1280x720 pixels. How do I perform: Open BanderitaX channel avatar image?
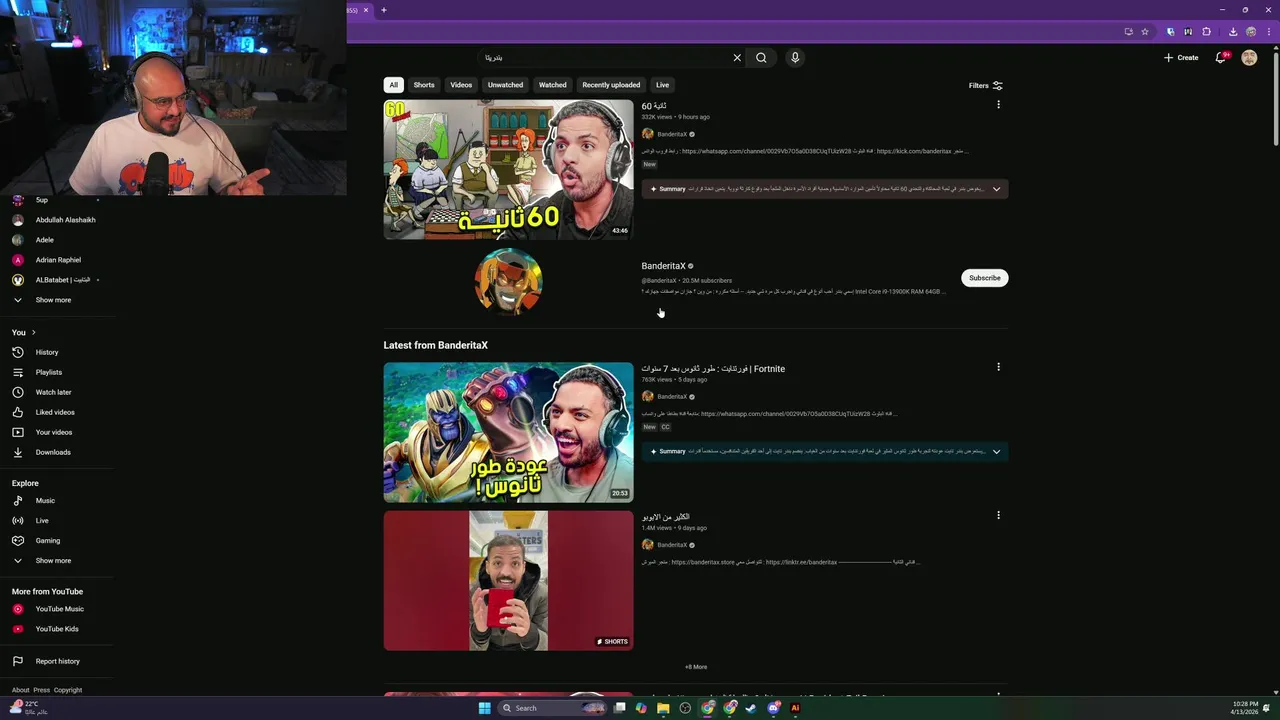[x=508, y=282]
